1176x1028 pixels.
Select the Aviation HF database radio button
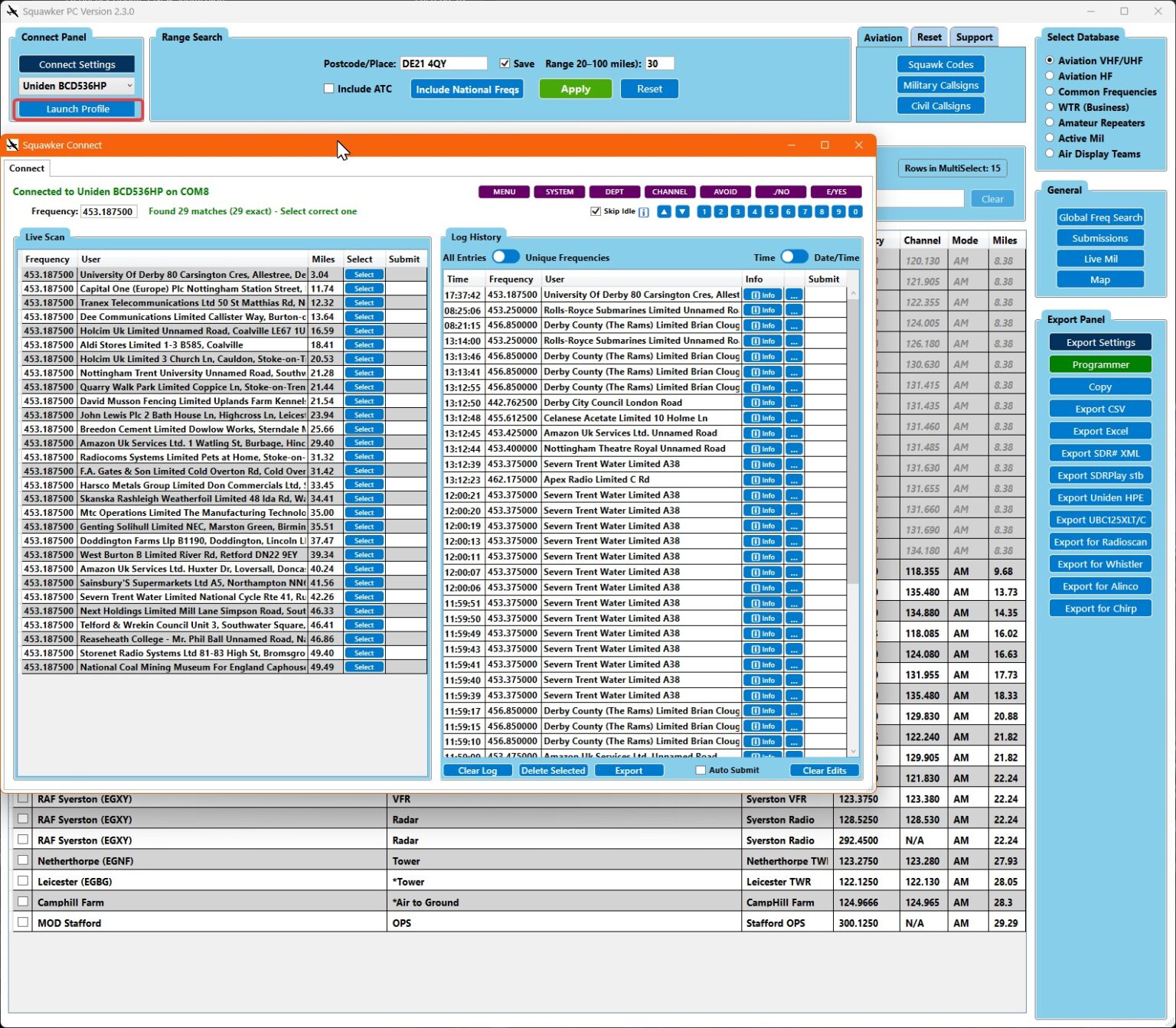click(1050, 76)
